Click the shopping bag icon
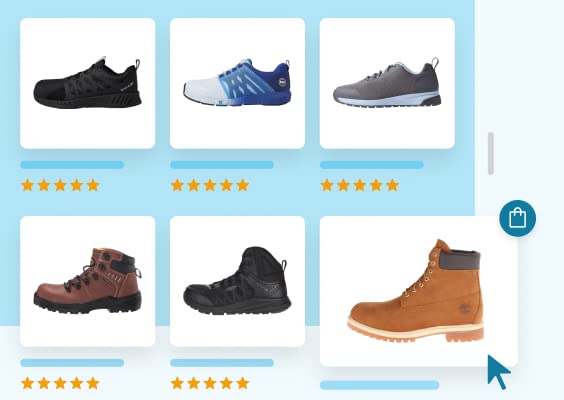This screenshot has width=564, height=400. (x=518, y=218)
